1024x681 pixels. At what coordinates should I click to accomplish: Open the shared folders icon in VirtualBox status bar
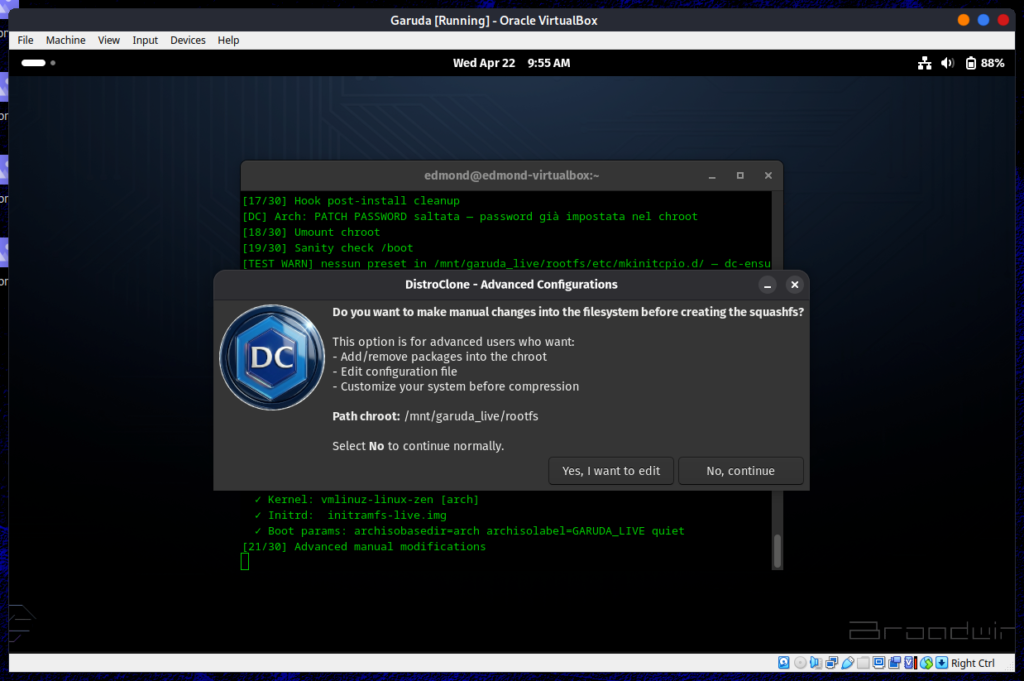coord(864,662)
